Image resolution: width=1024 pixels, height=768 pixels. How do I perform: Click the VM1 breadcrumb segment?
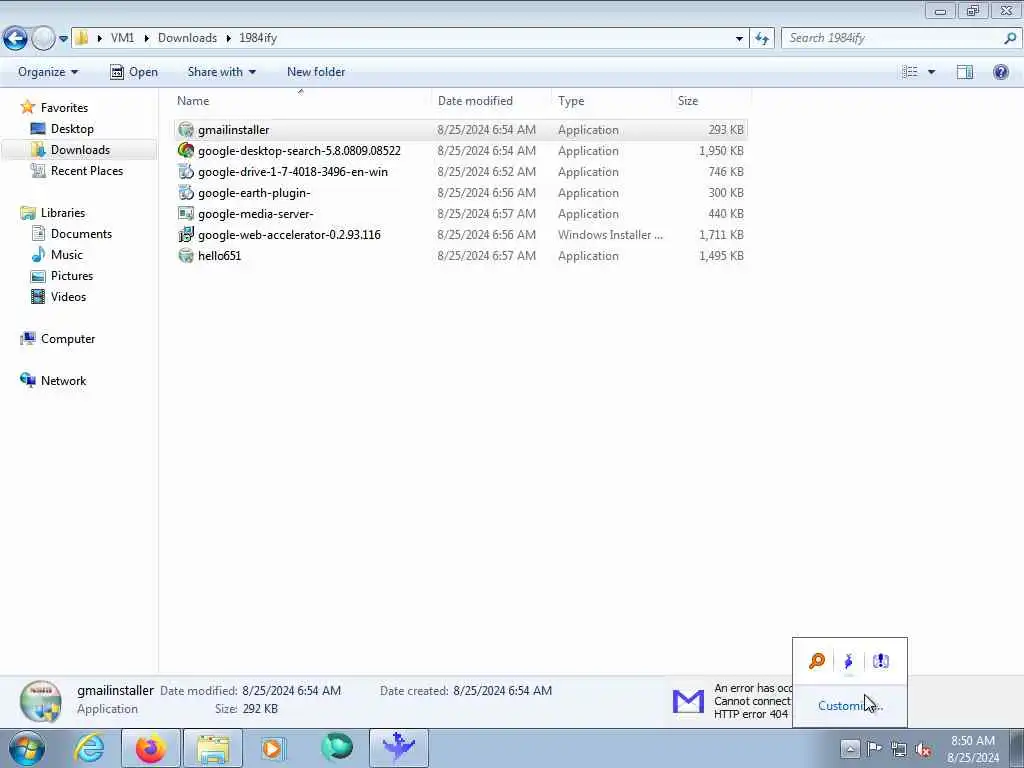click(122, 38)
